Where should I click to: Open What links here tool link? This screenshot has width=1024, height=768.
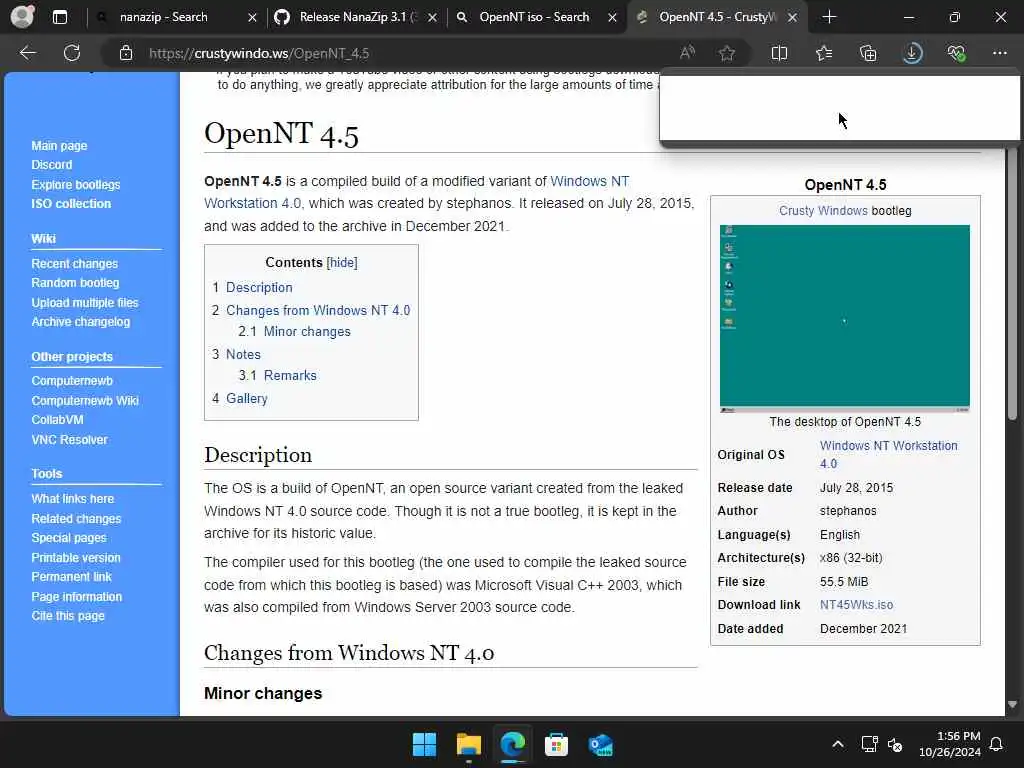(x=72, y=499)
